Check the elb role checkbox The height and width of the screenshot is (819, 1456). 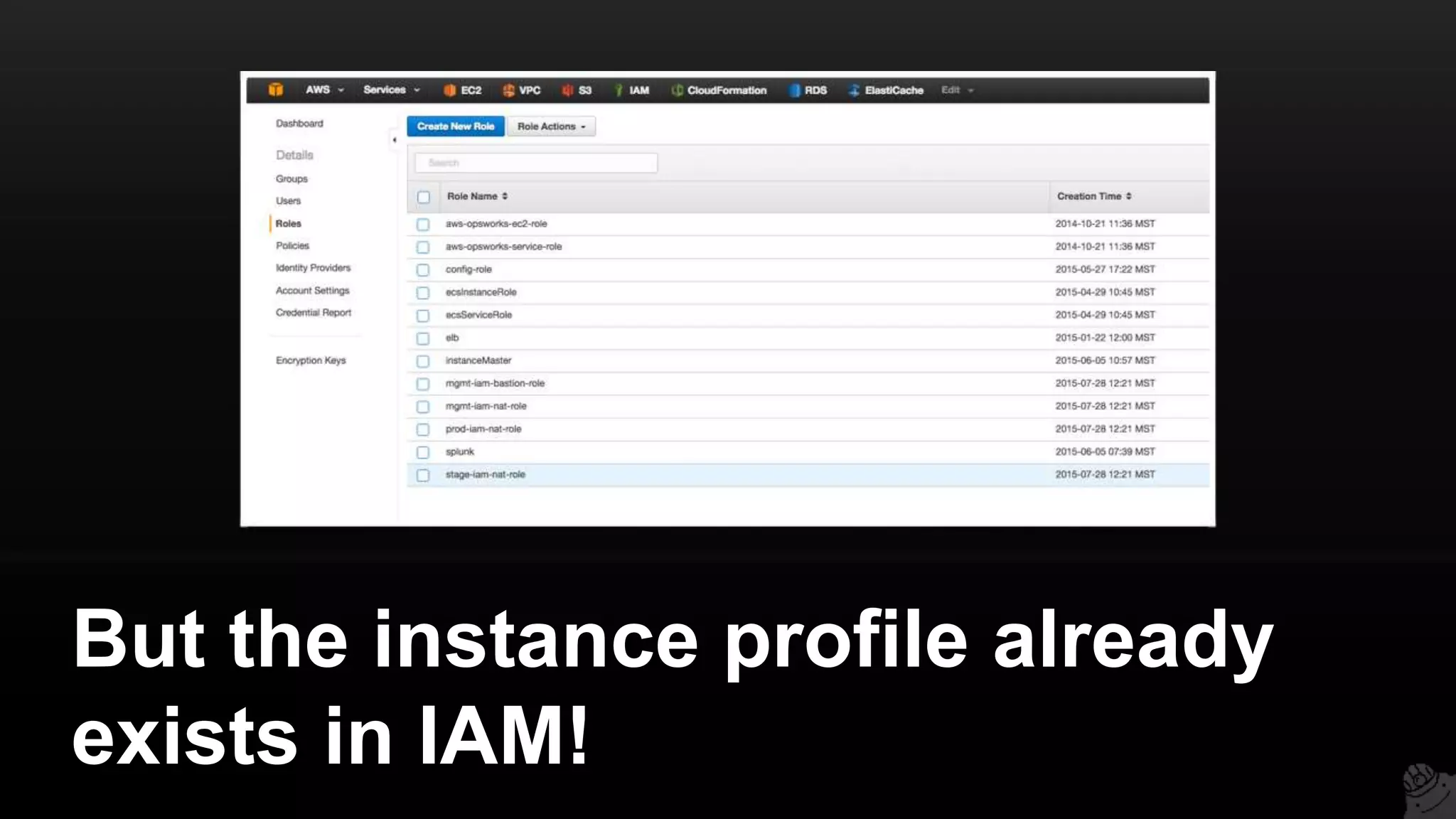coord(423,338)
